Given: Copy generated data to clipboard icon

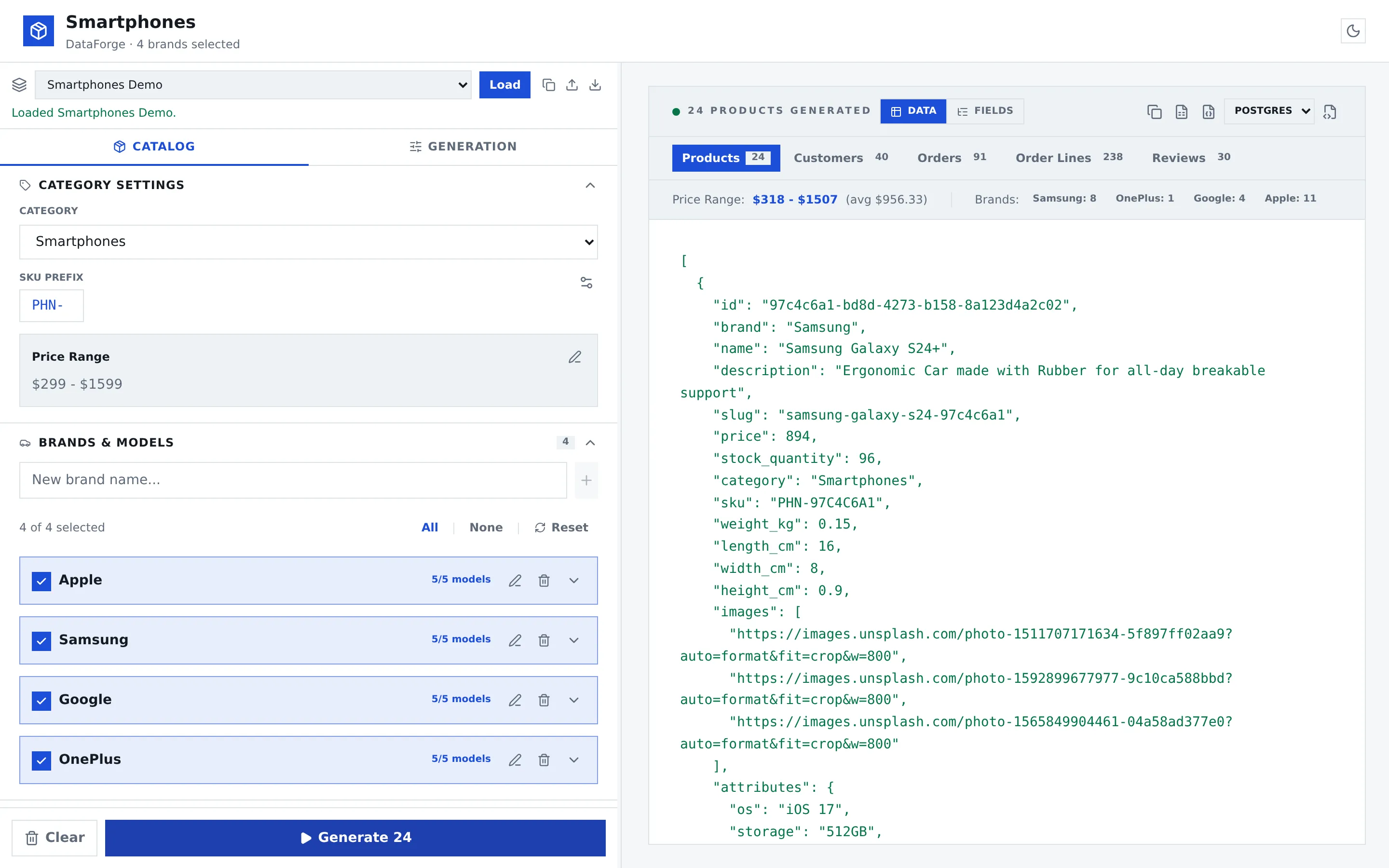Looking at the screenshot, I should (x=1154, y=111).
